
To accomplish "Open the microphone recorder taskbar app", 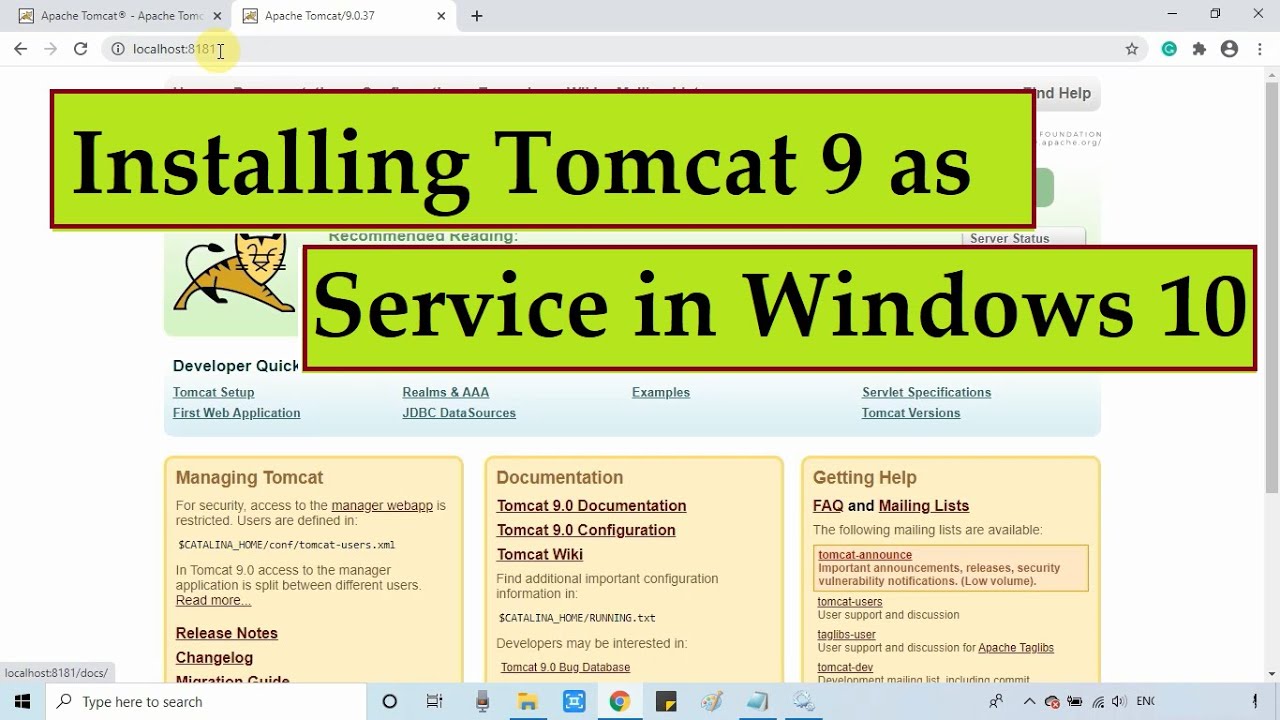I will [482, 702].
